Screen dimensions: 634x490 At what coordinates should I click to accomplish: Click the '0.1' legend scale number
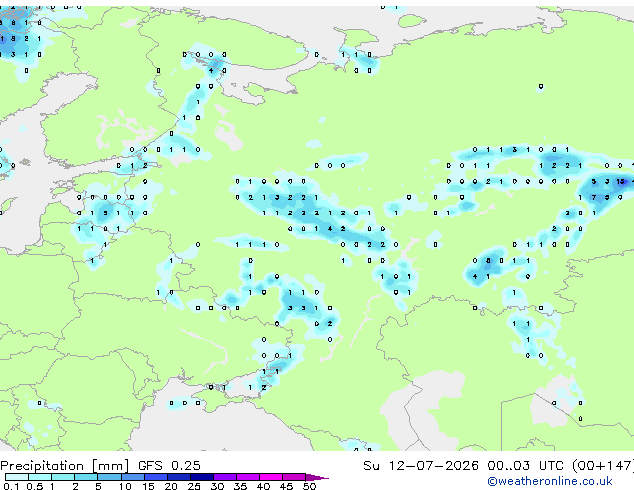(11, 486)
